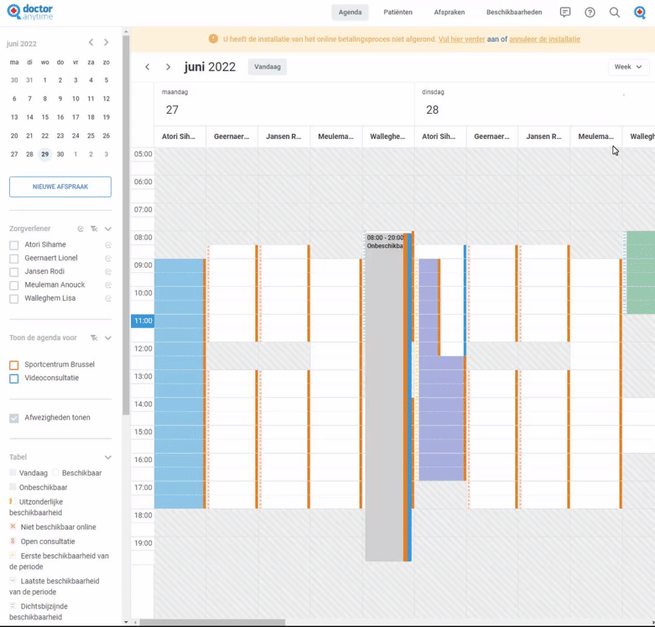Screen dimensions: 655x627
Task: Collapse the Tabel legend section
Action: [x=108, y=457]
